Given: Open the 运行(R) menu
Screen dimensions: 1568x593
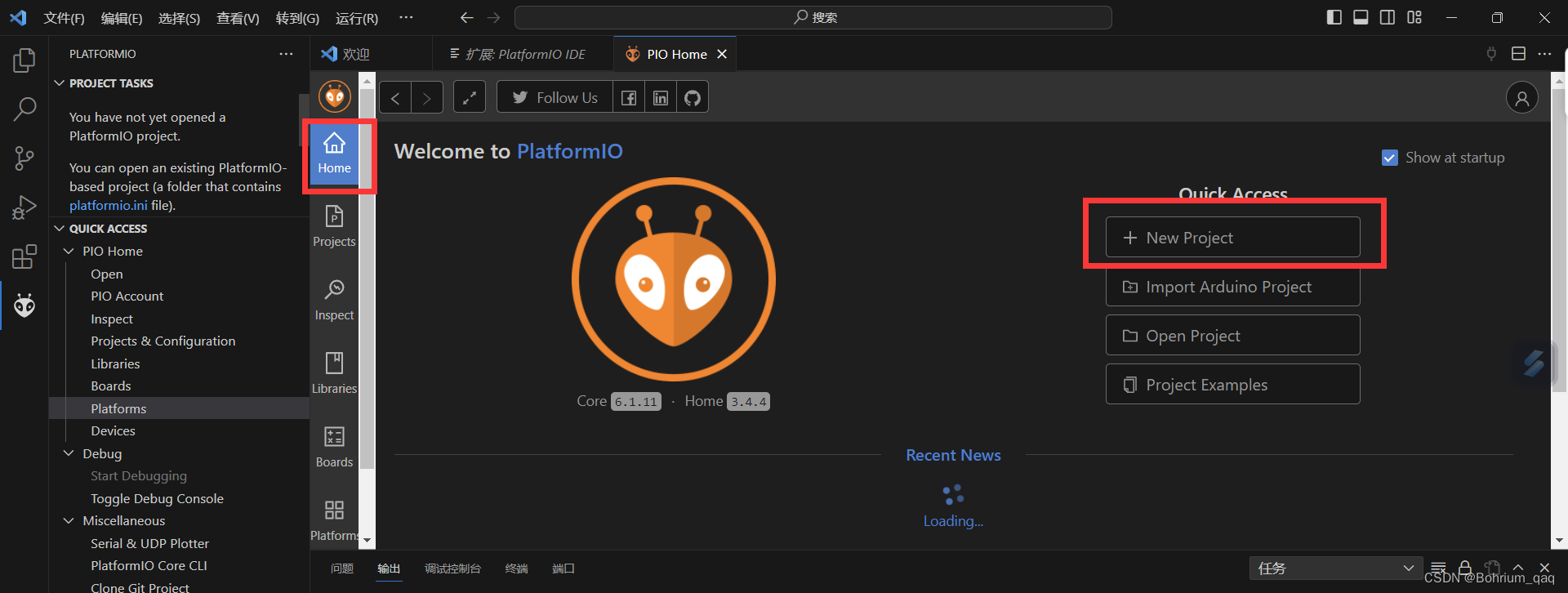Looking at the screenshot, I should tap(357, 18).
